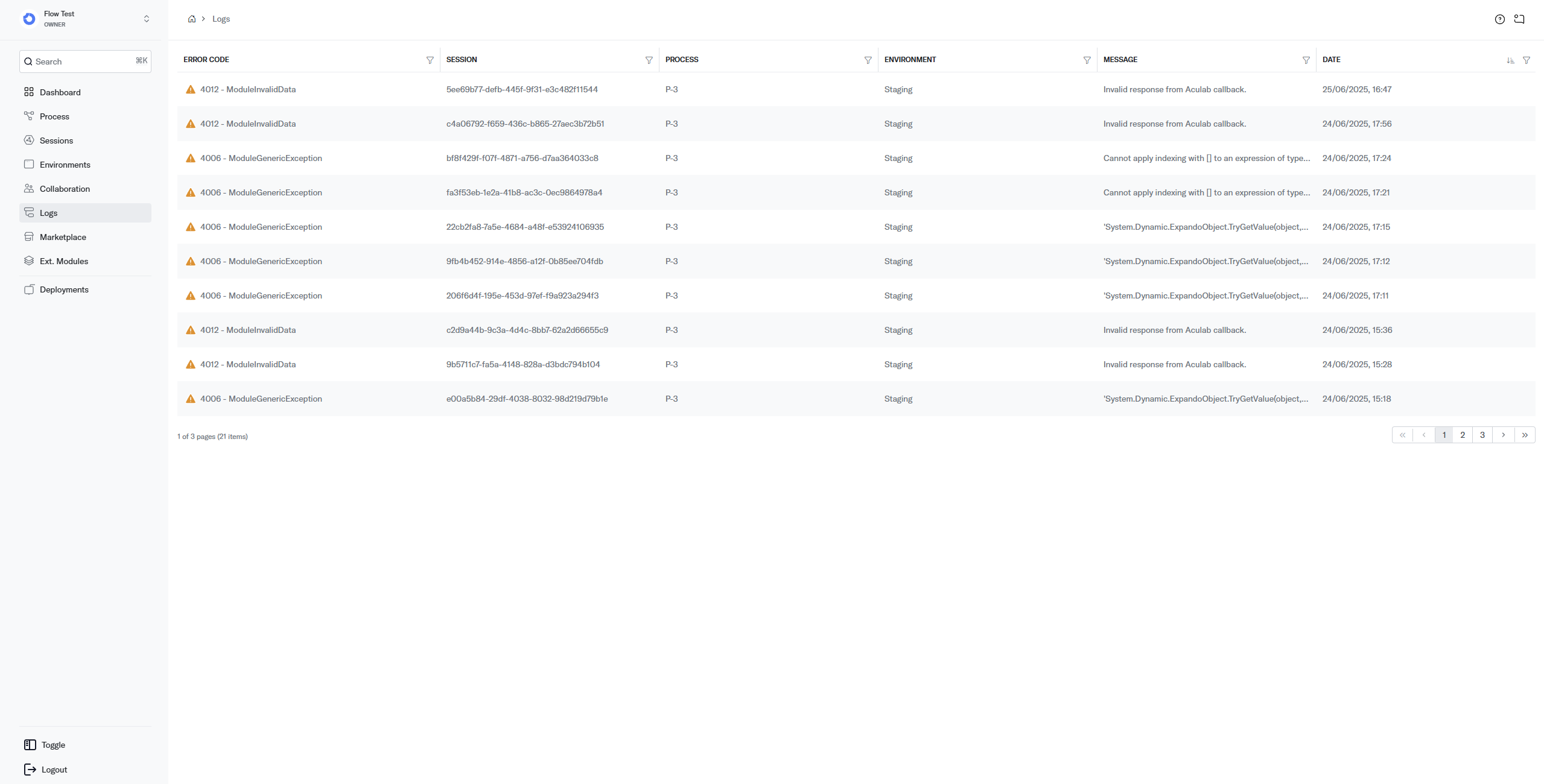
Task: Open the help question mark icon
Action: pos(1500,19)
